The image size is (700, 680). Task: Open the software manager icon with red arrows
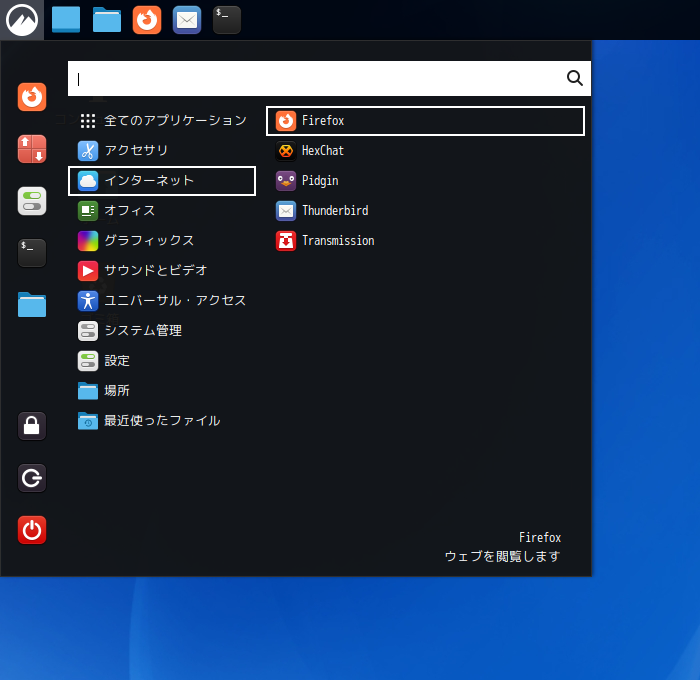[32, 149]
